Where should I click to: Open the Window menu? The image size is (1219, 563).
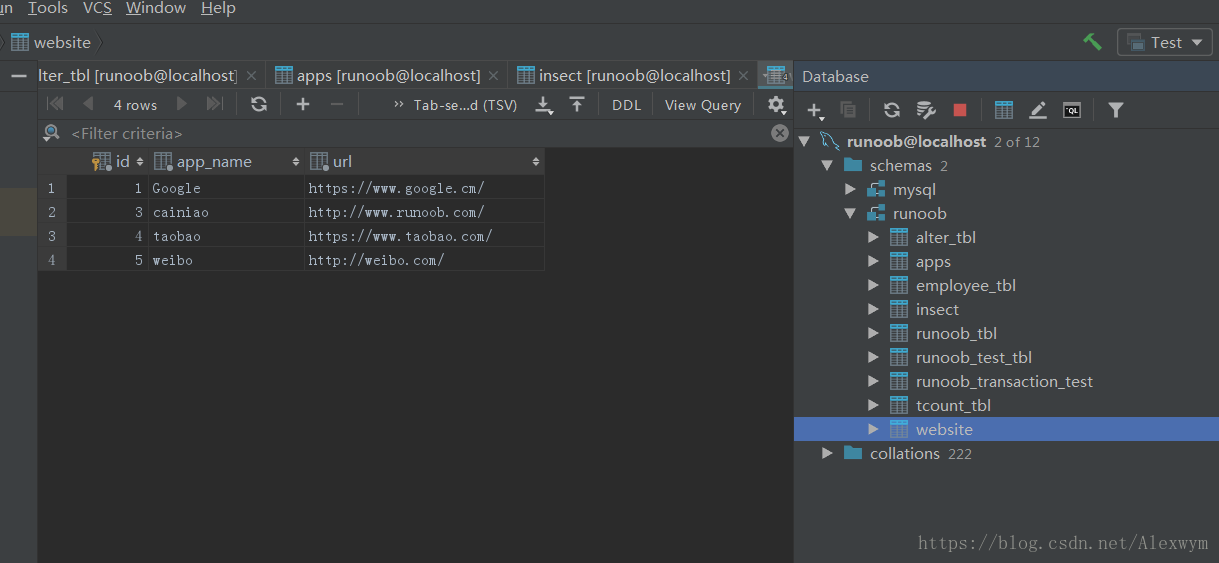point(155,8)
